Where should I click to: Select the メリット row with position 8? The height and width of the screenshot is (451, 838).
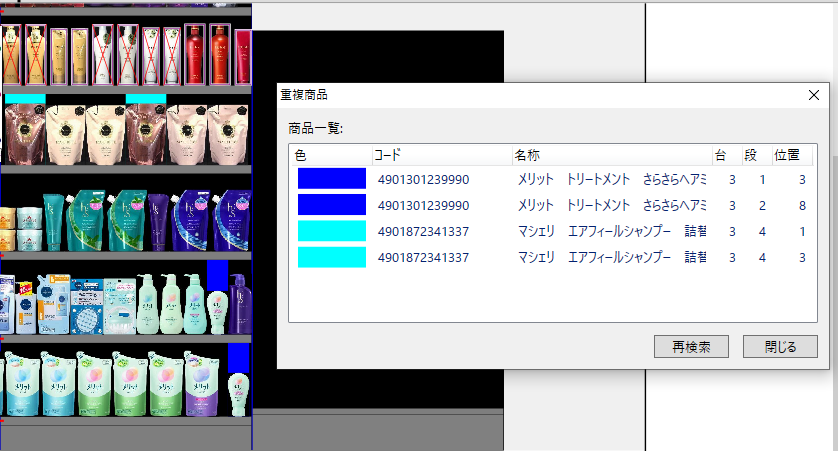[611, 205]
